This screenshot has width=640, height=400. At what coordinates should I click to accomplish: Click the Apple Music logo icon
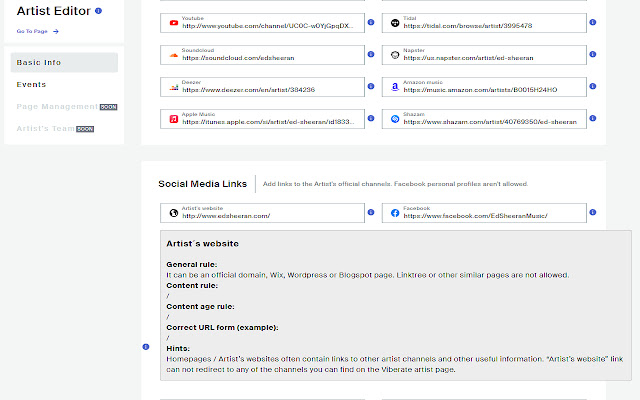[173, 119]
